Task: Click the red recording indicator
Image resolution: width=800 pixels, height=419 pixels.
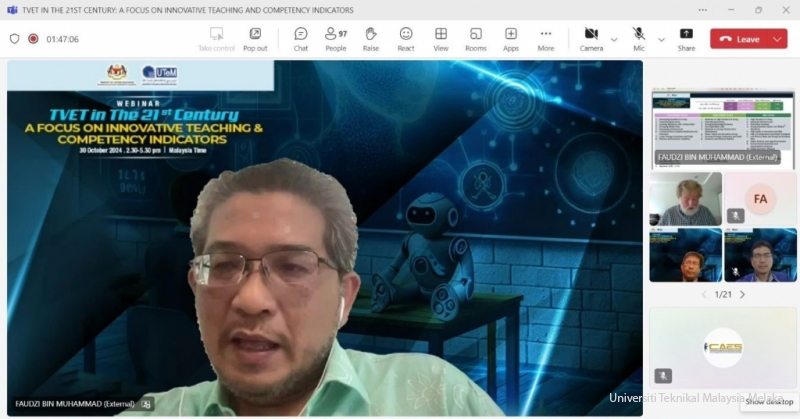Action: pyautogui.click(x=33, y=39)
